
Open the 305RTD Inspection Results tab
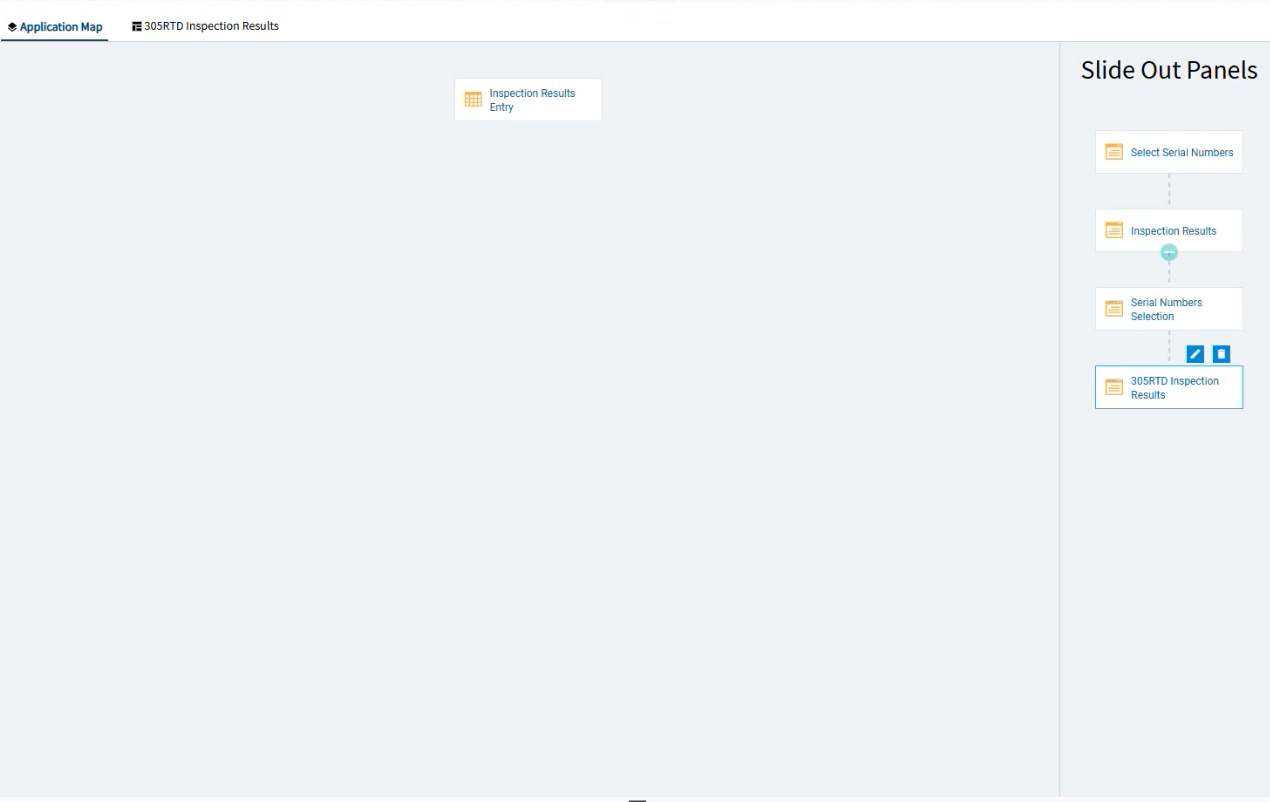pos(211,26)
